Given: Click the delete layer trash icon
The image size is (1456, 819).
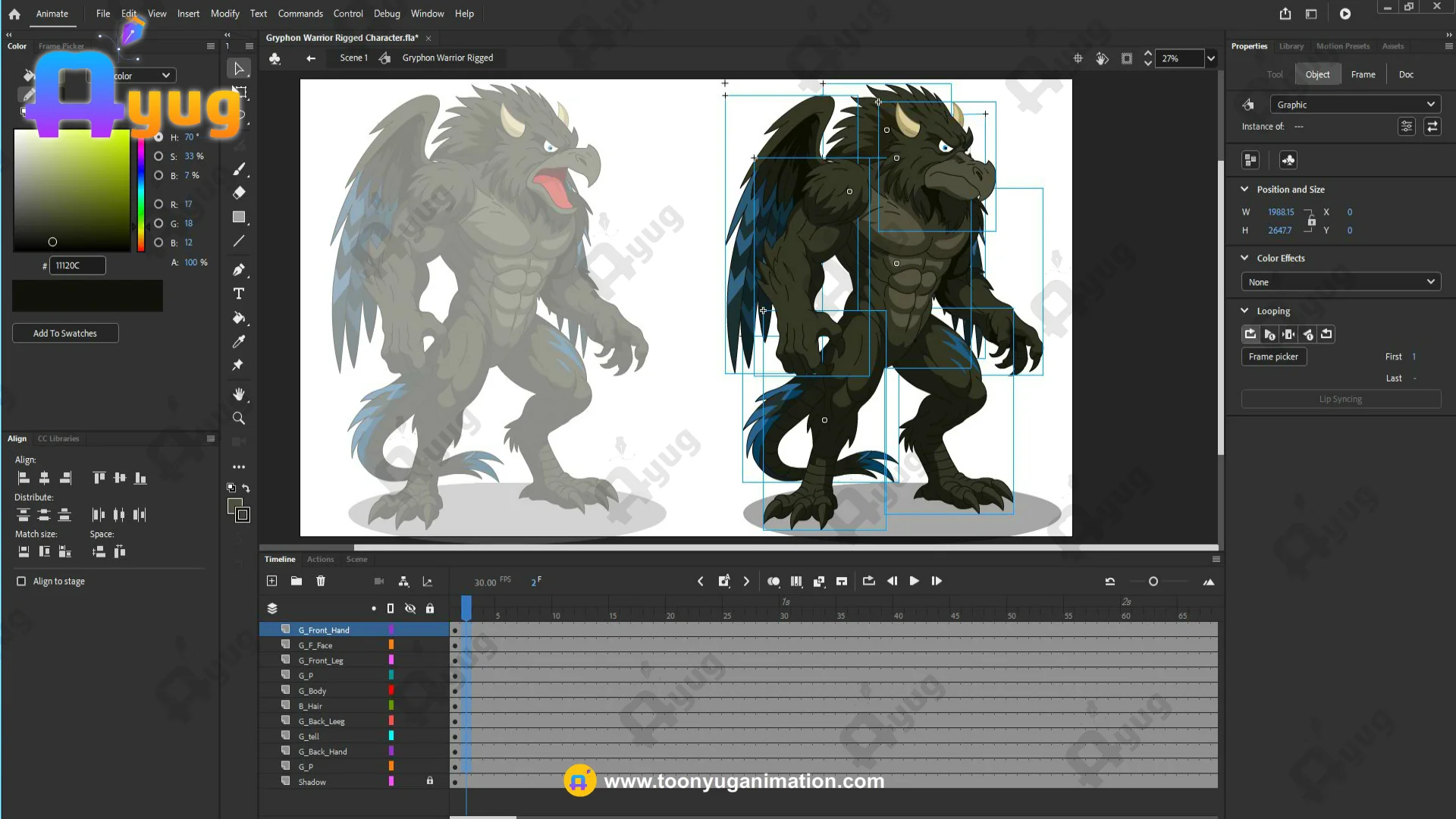Looking at the screenshot, I should coord(321,581).
